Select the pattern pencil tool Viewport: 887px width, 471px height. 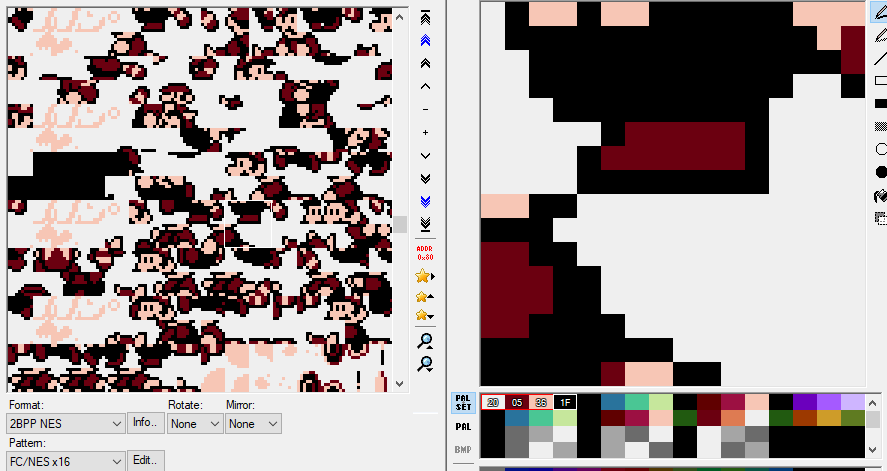[x=880, y=34]
